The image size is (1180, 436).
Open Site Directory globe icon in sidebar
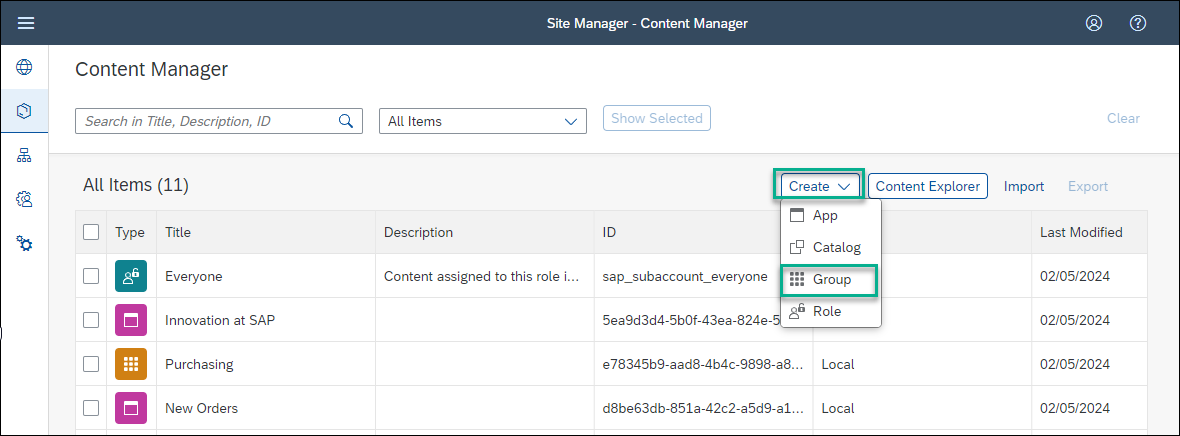pos(25,67)
